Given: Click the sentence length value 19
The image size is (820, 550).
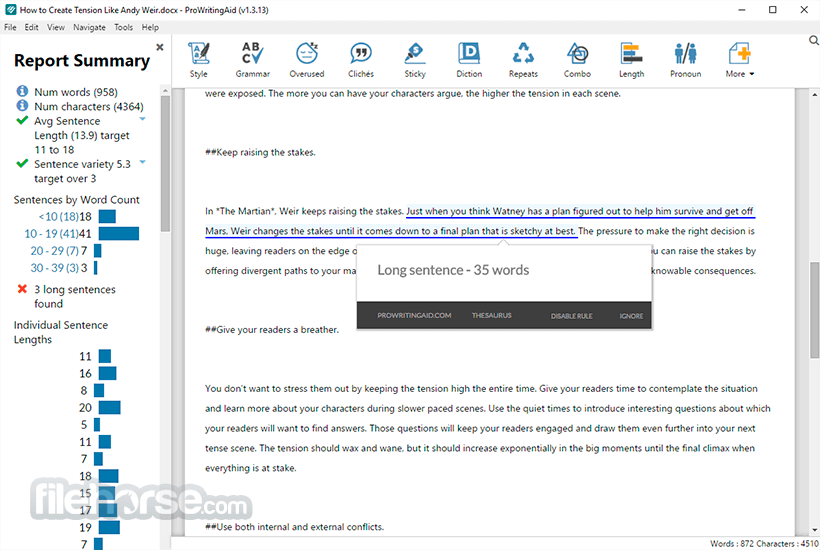Looking at the screenshot, I should pos(85,527).
